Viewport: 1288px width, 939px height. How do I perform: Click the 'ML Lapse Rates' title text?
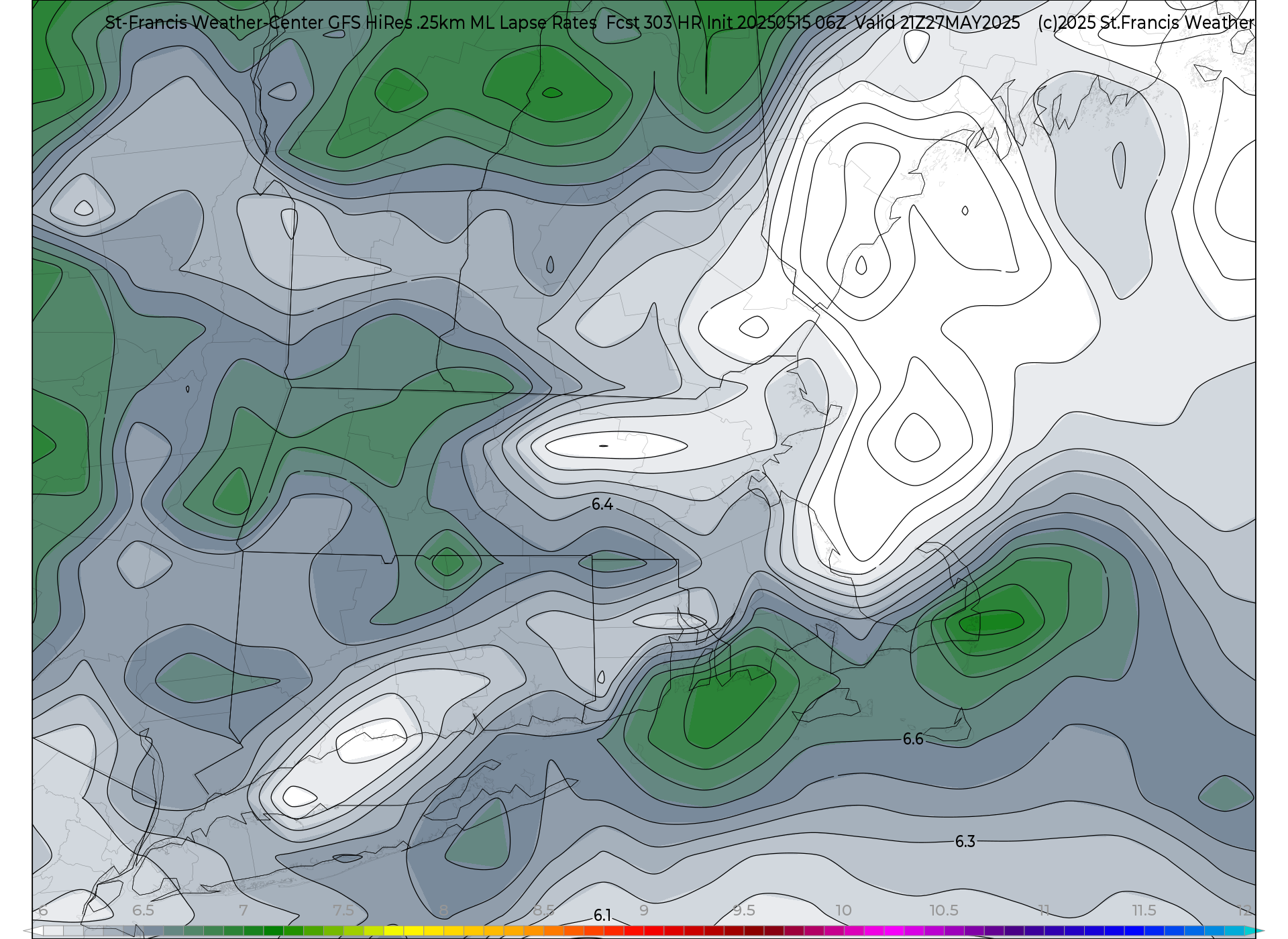click(533, 23)
